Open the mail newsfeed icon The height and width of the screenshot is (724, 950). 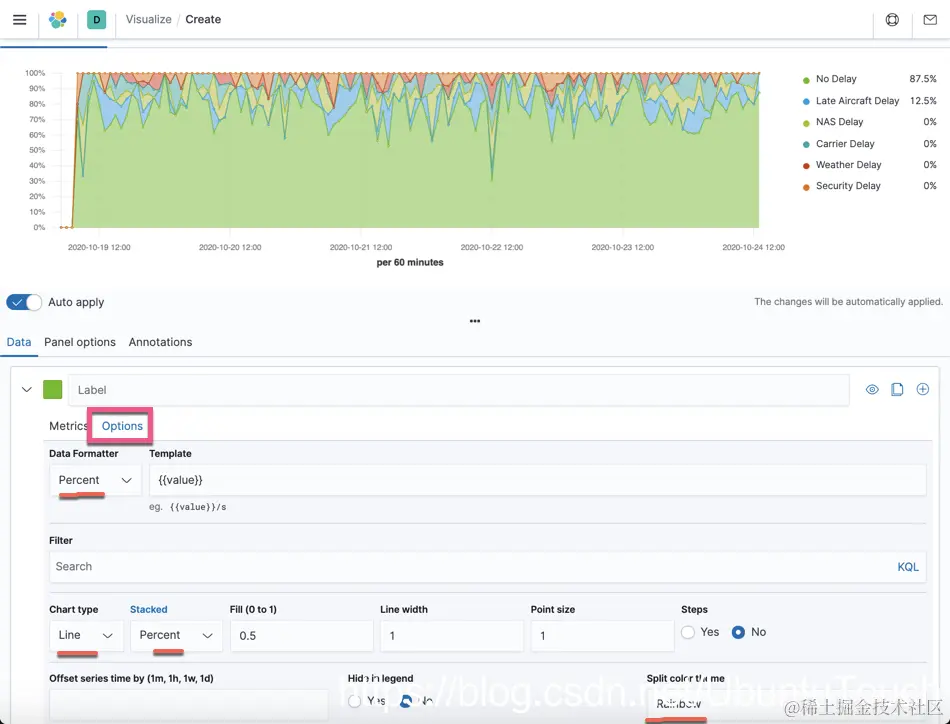pyautogui.click(x=930, y=19)
